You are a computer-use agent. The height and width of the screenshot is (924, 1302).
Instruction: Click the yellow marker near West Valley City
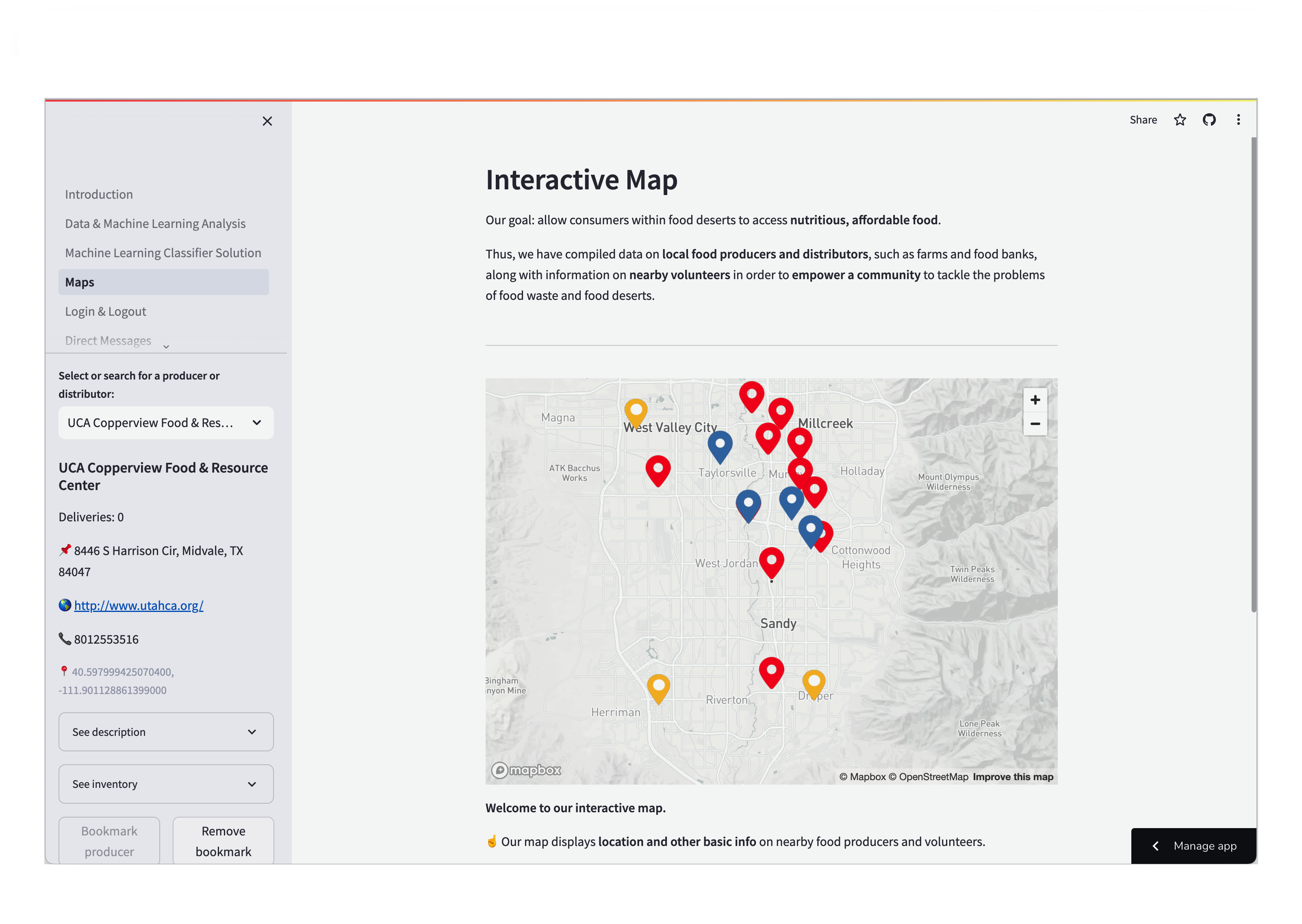pyautogui.click(x=636, y=411)
